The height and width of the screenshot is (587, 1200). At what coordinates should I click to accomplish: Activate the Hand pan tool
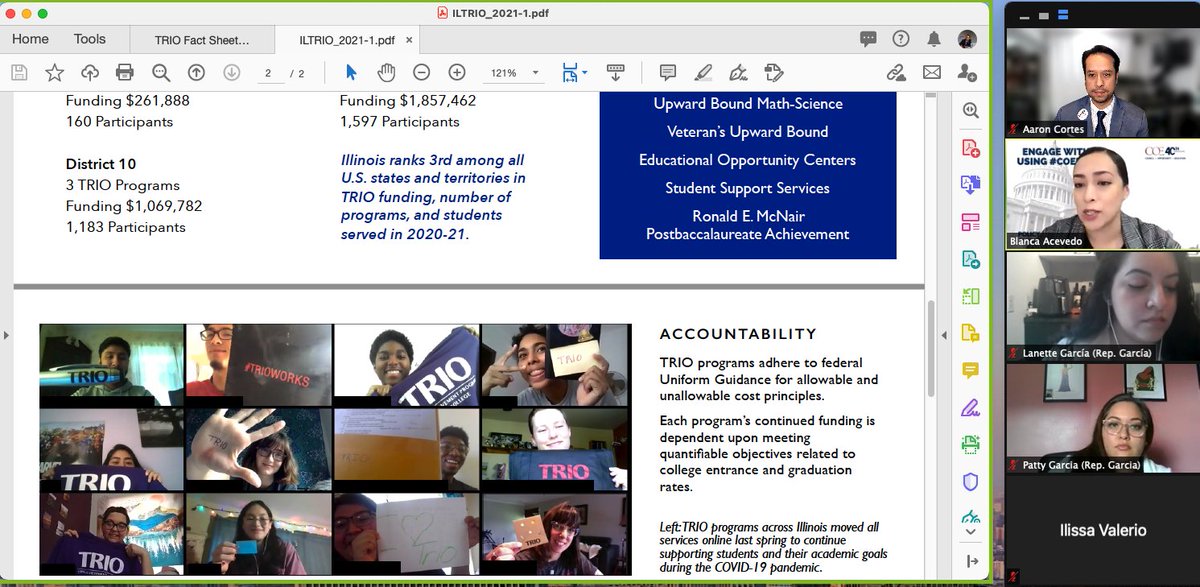point(386,72)
